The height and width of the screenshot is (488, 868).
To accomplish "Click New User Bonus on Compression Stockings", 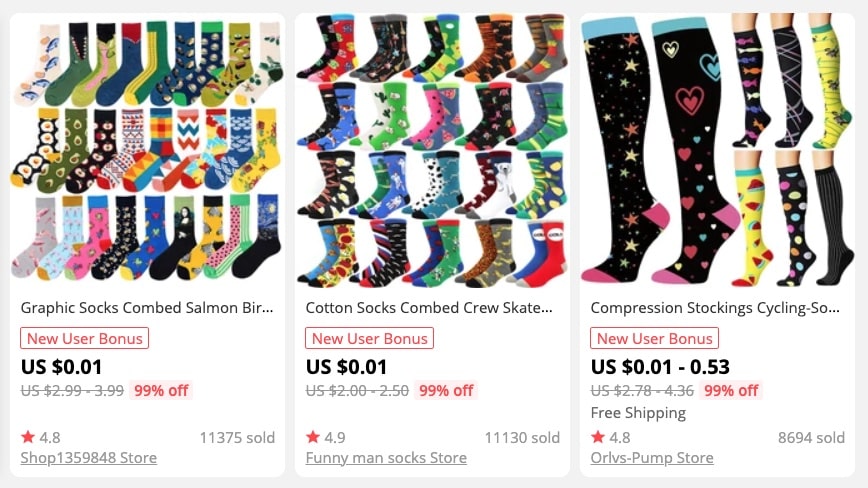I will [x=655, y=338].
